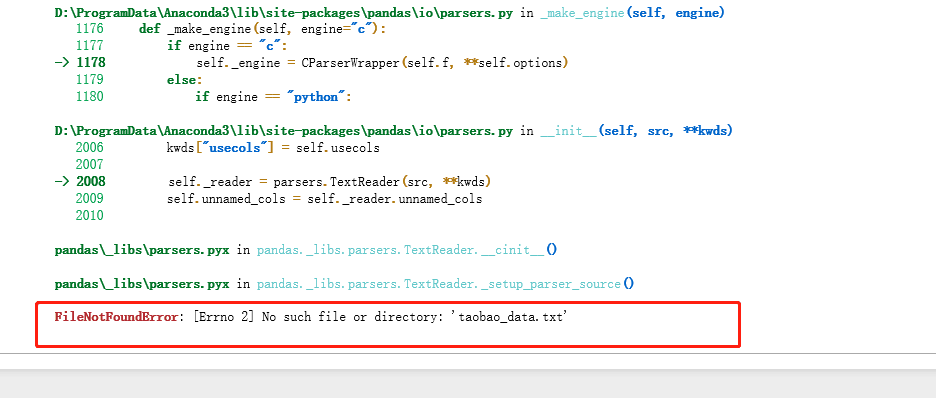Click the CParserWrapper call on line 1178
This screenshot has width=936, height=398.
[x=354, y=63]
